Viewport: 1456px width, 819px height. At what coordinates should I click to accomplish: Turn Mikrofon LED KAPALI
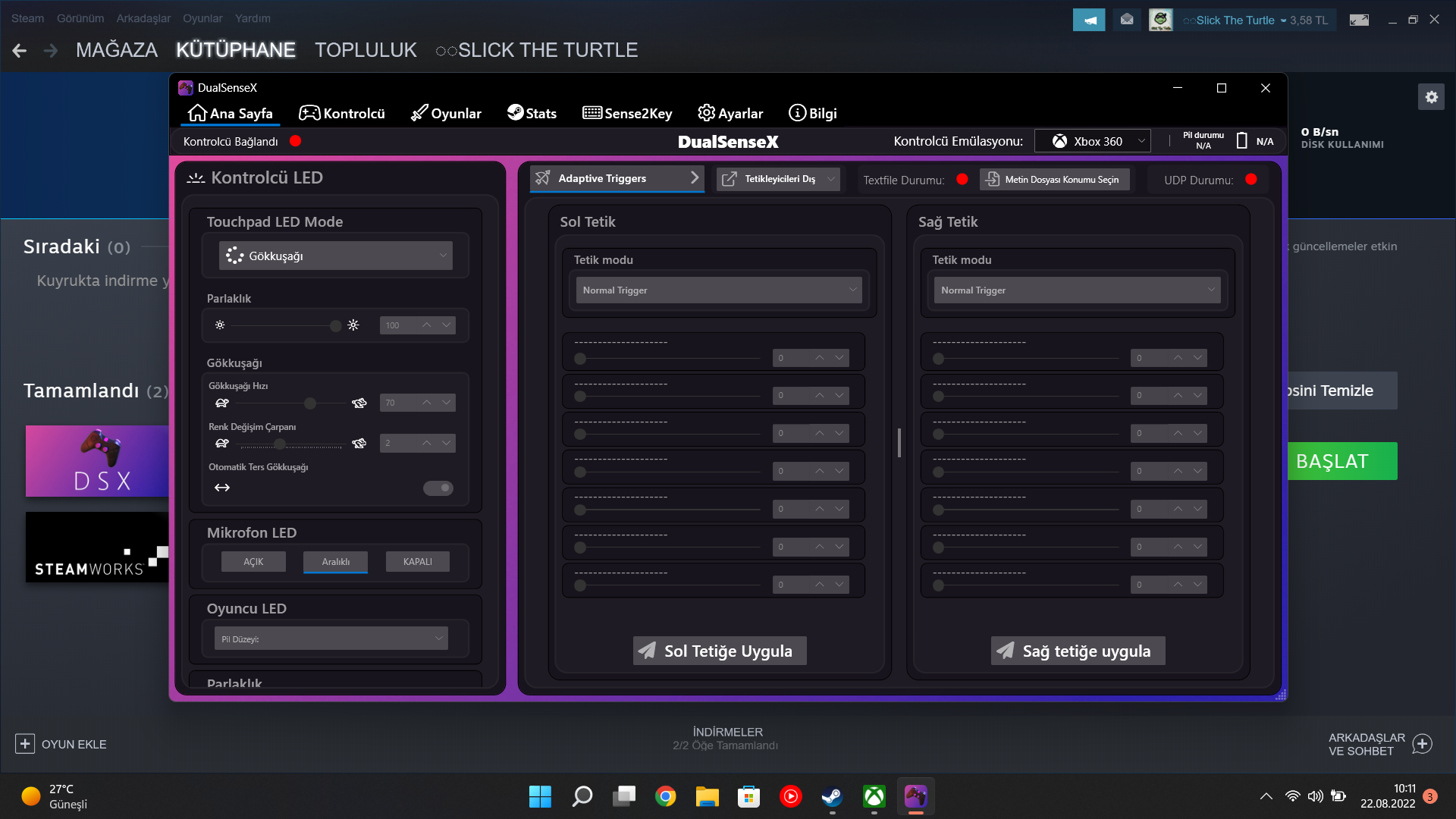(417, 561)
